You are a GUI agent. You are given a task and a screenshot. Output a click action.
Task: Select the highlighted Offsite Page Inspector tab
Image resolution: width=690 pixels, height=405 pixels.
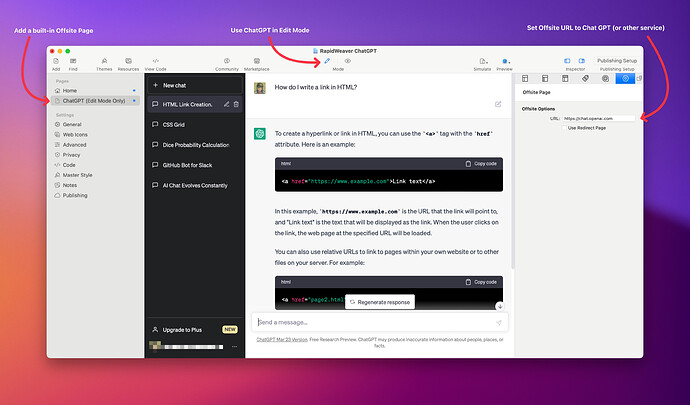point(625,78)
